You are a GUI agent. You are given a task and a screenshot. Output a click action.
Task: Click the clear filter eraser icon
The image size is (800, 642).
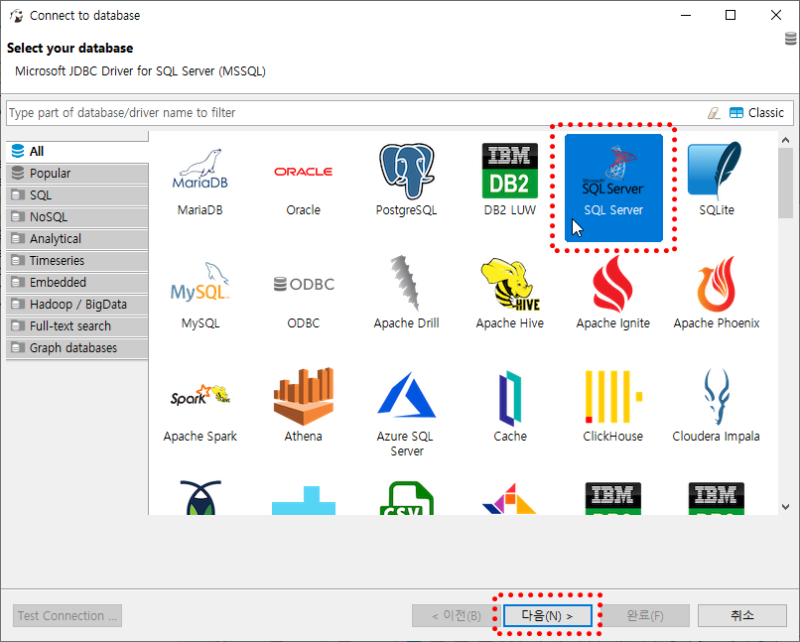714,113
